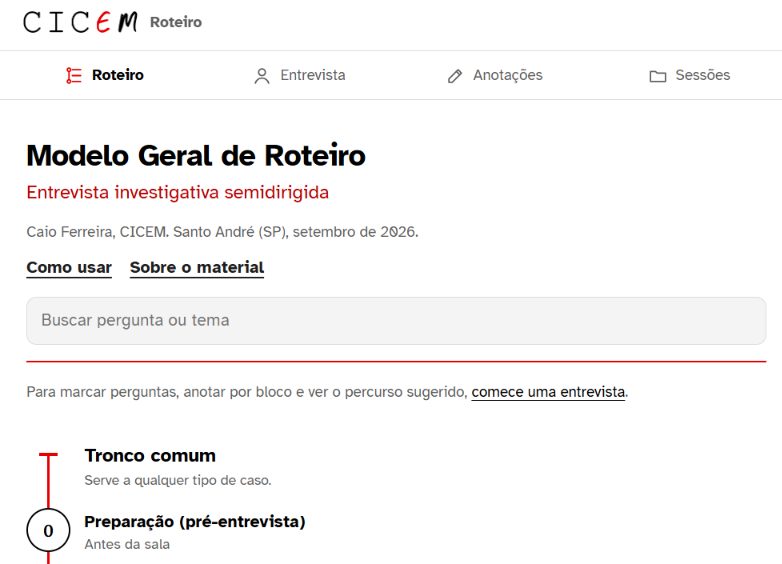The width and height of the screenshot is (782, 564).
Task: Open the Sessões tab
Action: [690, 75]
